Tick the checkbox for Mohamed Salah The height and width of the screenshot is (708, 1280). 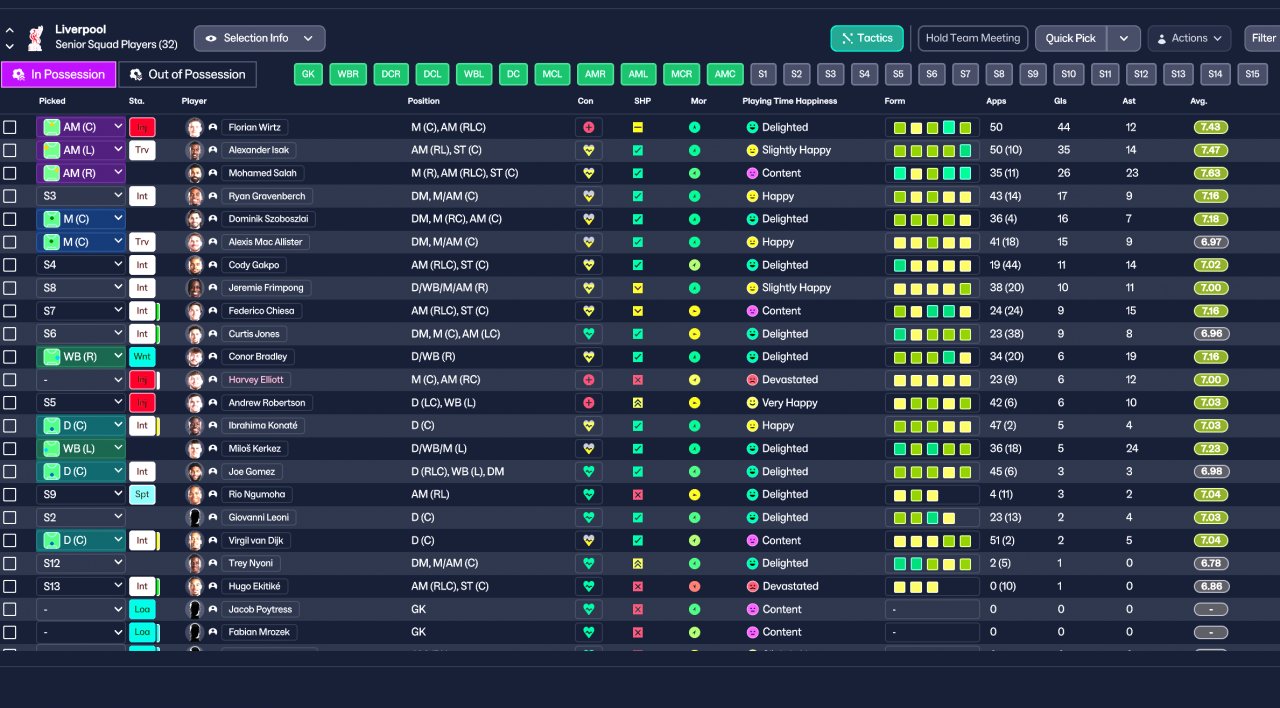click(x=10, y=174)
